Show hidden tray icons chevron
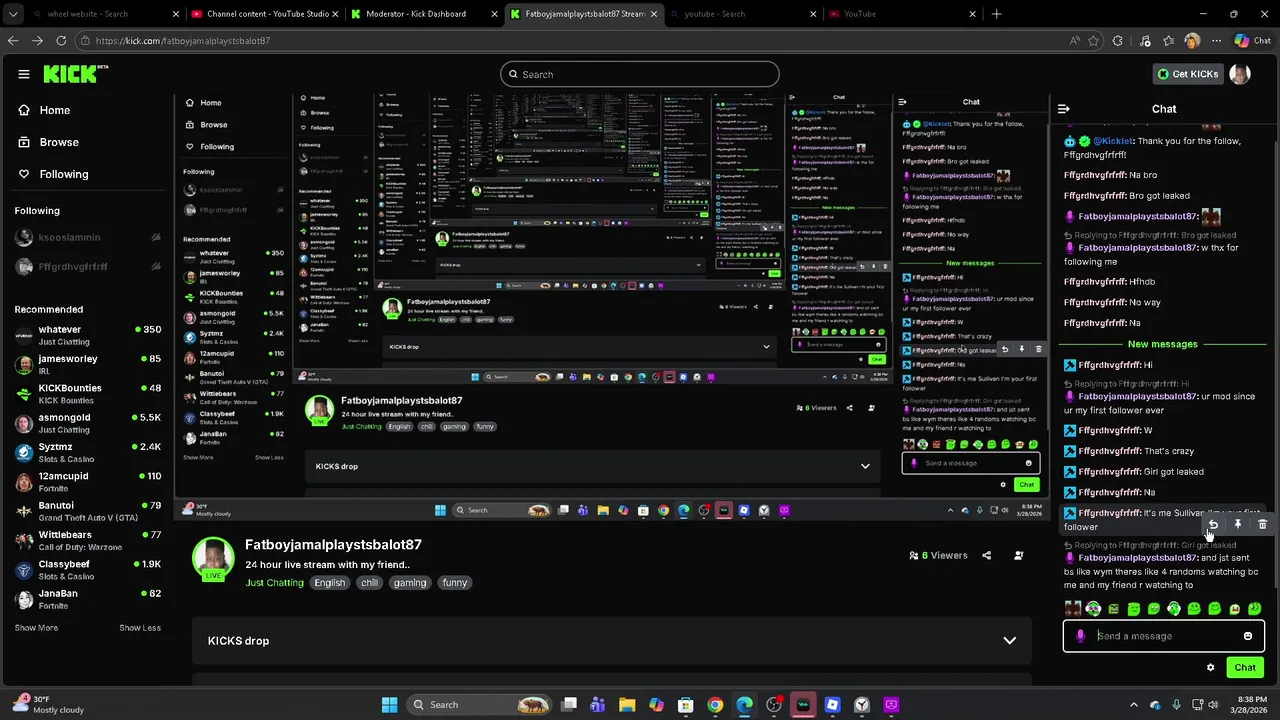 tap(1134, 705)
